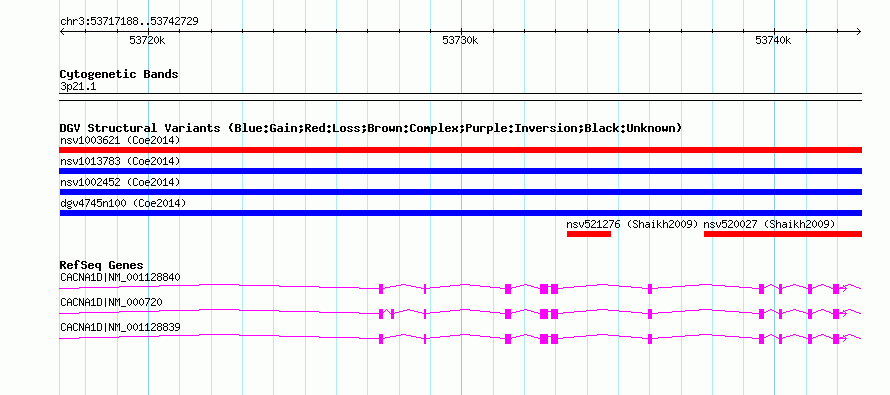890x395 pixels.
Task: Open the dgv4745n100 (Coe2014) label
Action: pyautogui.click(x=123, y=203)
